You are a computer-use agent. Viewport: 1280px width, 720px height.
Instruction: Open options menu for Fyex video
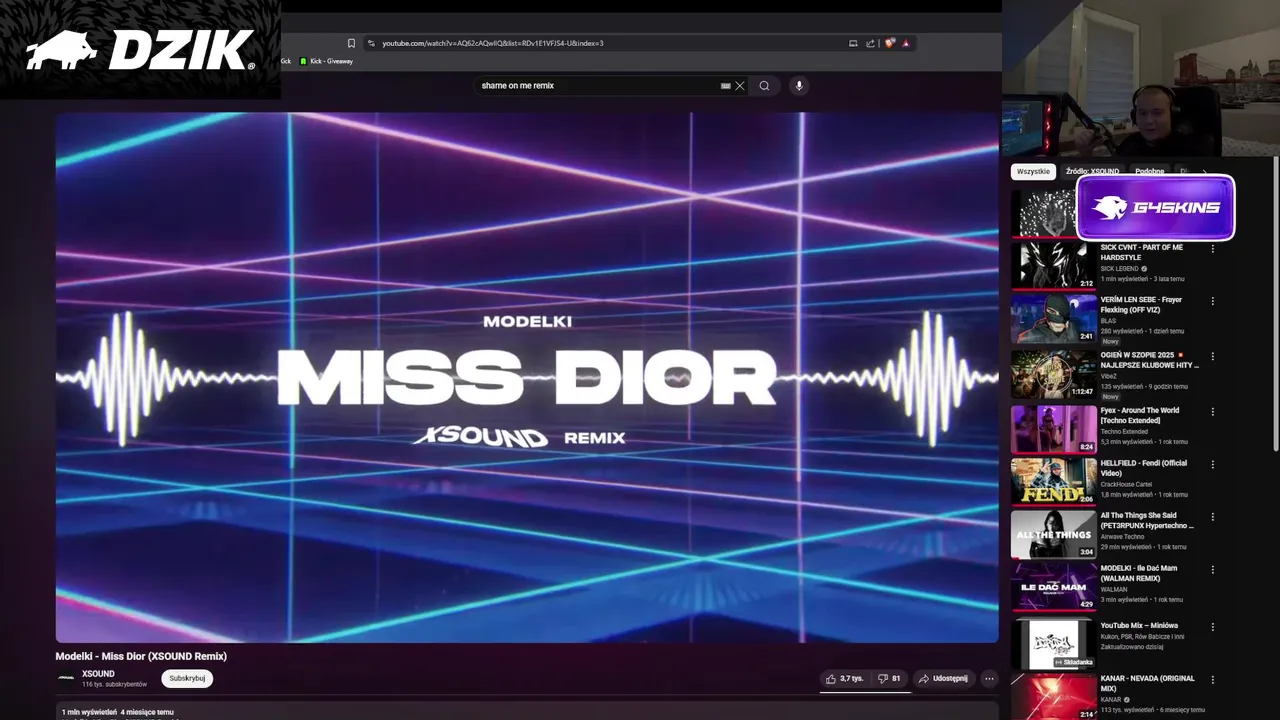point(1212,411)
